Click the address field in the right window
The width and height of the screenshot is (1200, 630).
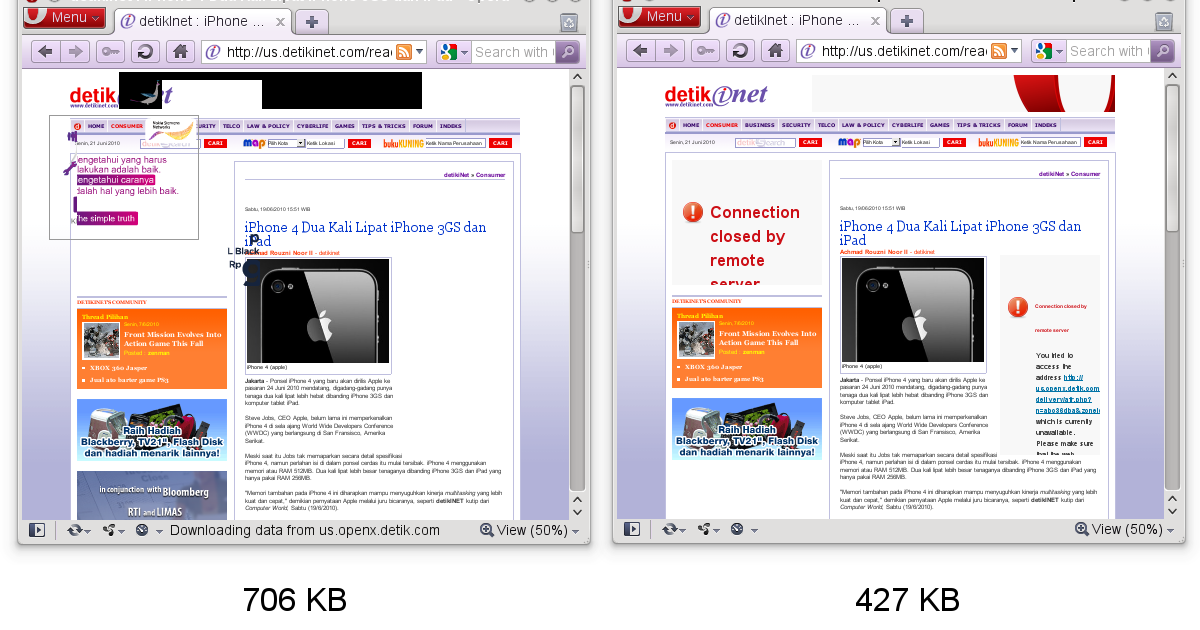click(903, 51)
